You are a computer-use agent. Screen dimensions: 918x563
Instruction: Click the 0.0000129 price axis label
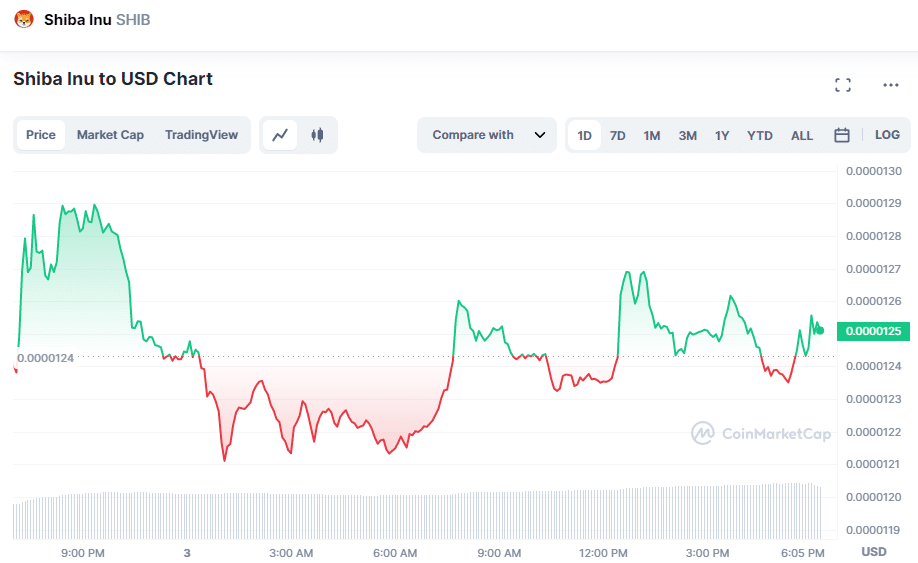pyautogui.click(x=874, y=204)
